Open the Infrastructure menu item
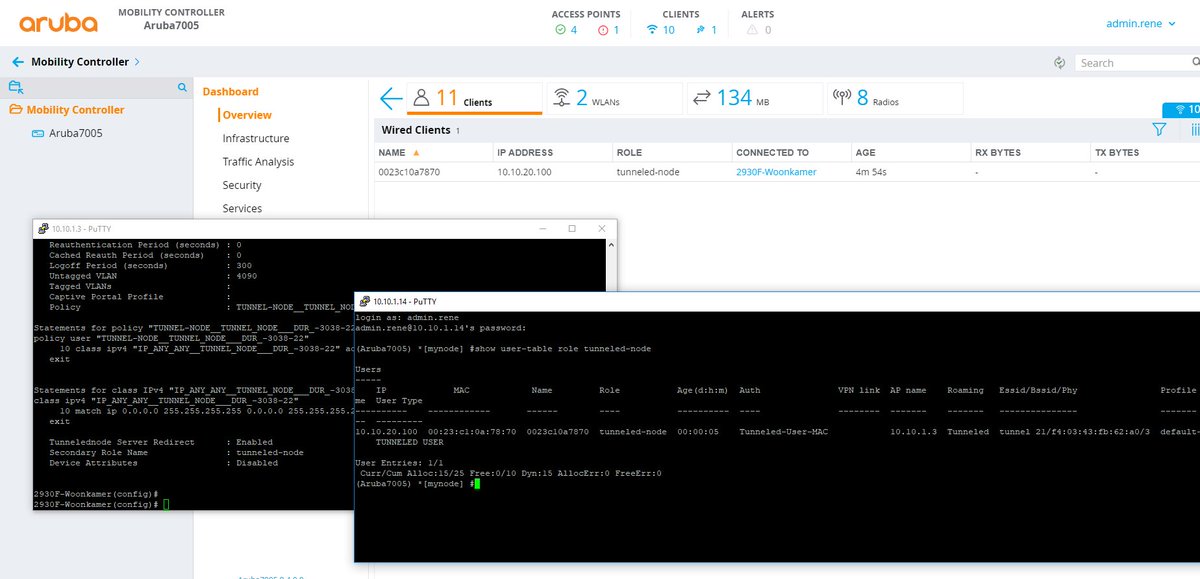This screenshot has height=579, width=1200. [256, 138]
